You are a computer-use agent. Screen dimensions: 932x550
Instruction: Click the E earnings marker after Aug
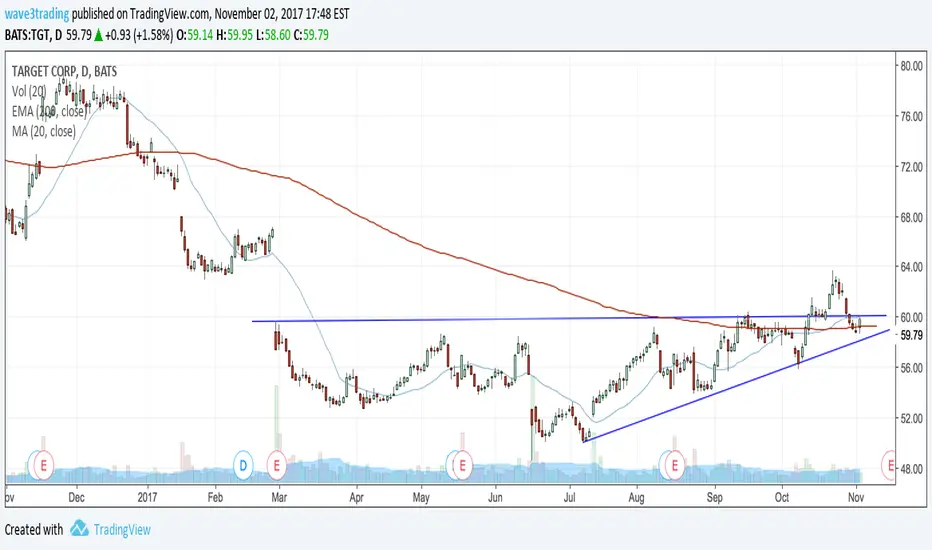pyautogui.click(x=674, y=465)
